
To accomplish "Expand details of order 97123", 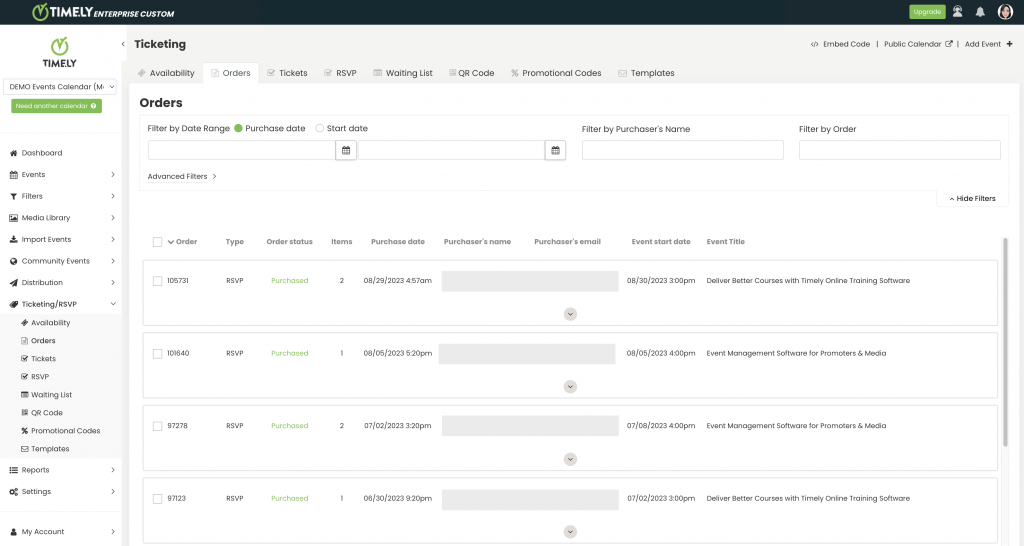I will coord(570,532).
